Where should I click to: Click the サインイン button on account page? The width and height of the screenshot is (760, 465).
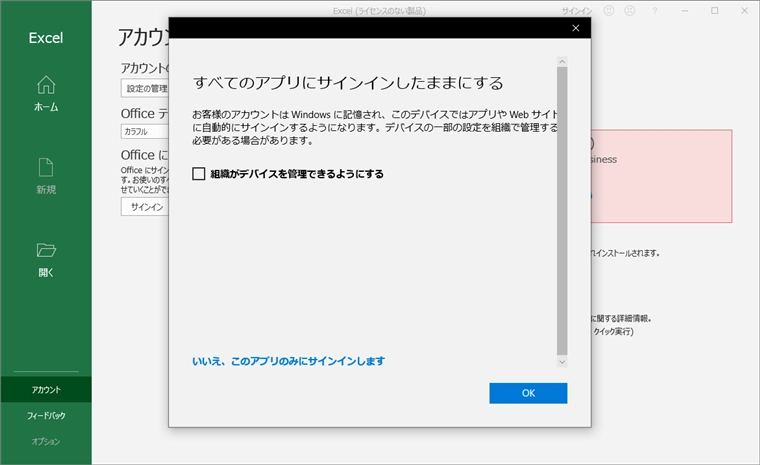[x=145, y=207]
